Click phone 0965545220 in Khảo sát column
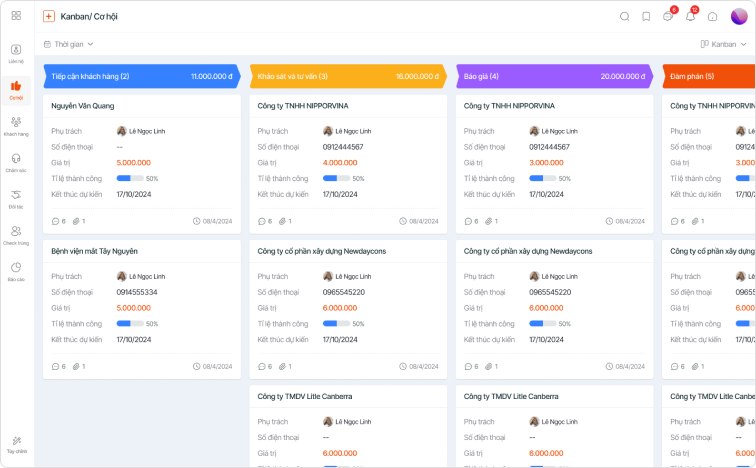Screen dimensions: 756x468 click(344, 292)
